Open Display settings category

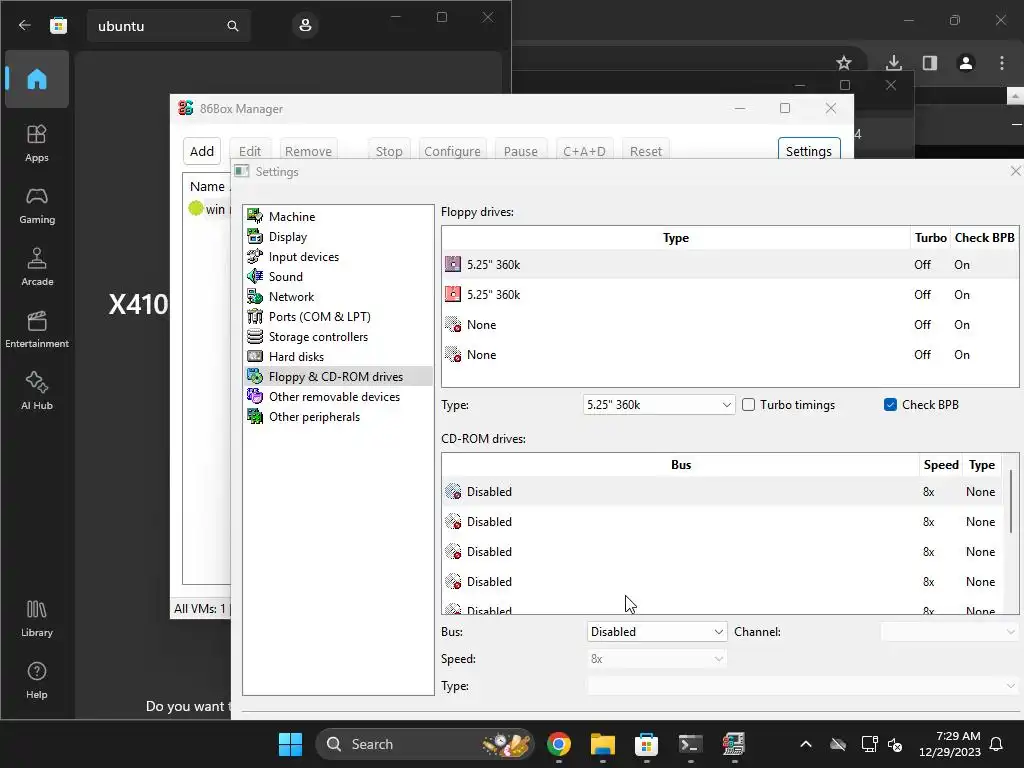coord(338,236)
